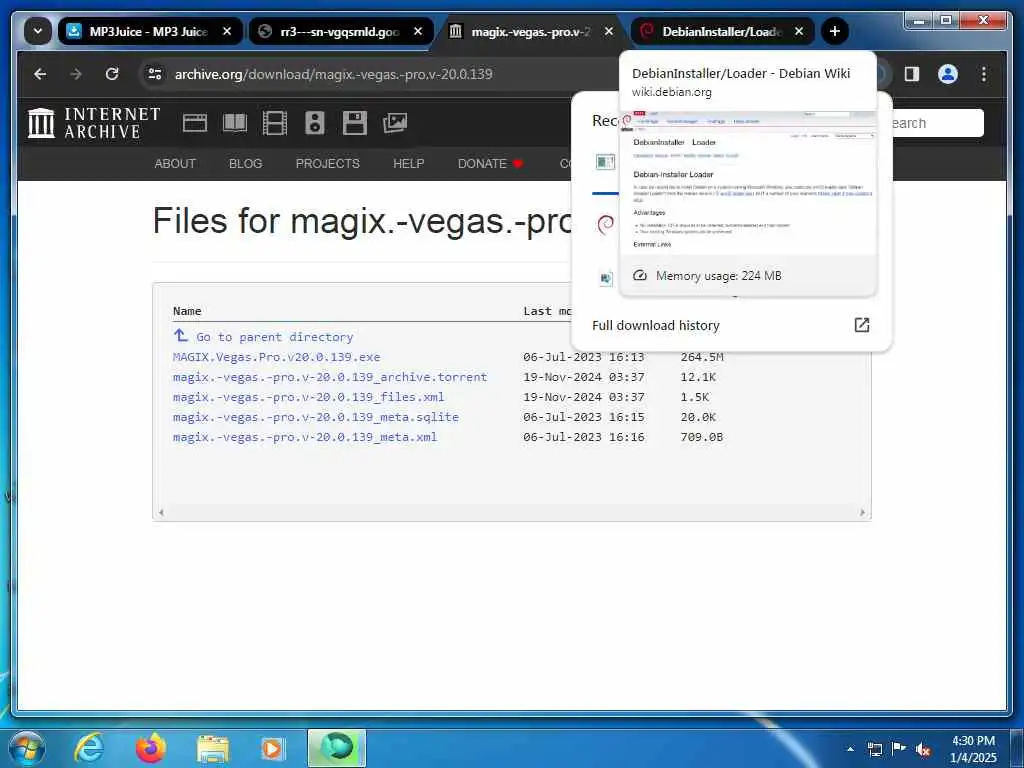Go to Internet Archive home logo
1024x768 pixels.
(x=94, y=123)
